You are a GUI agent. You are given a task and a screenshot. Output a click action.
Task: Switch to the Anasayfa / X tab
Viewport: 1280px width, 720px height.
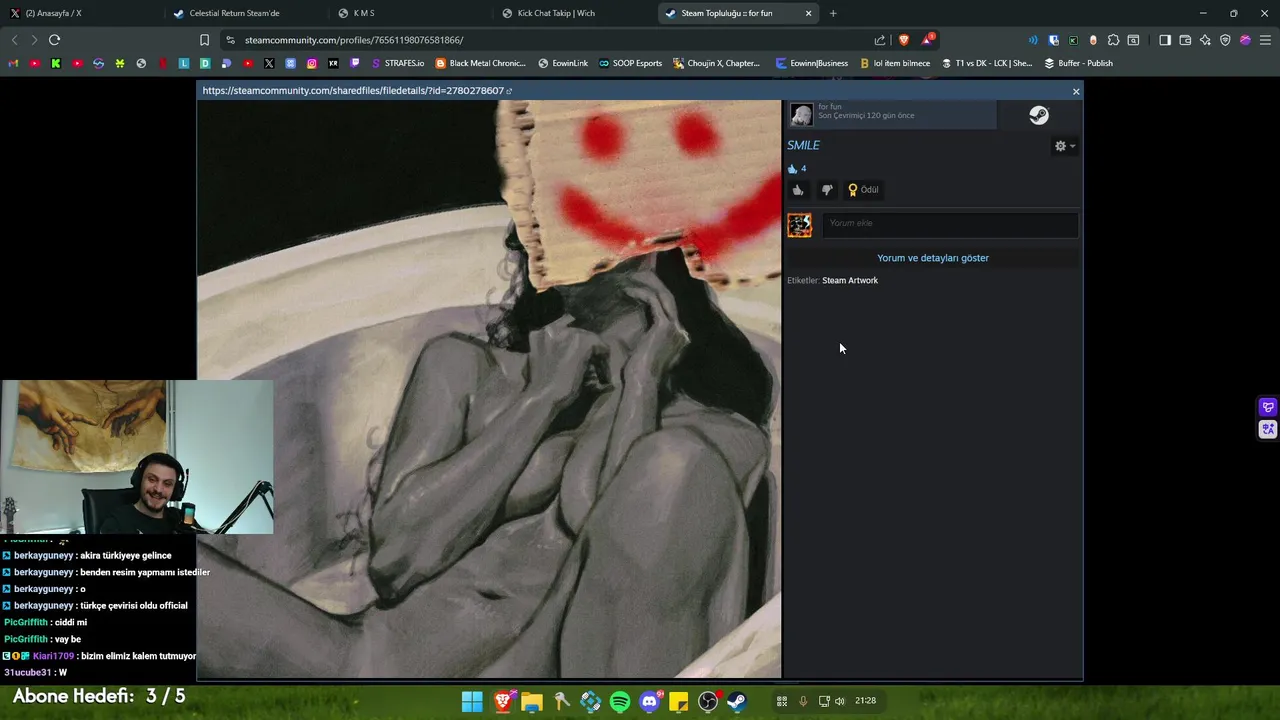point(80,13)
